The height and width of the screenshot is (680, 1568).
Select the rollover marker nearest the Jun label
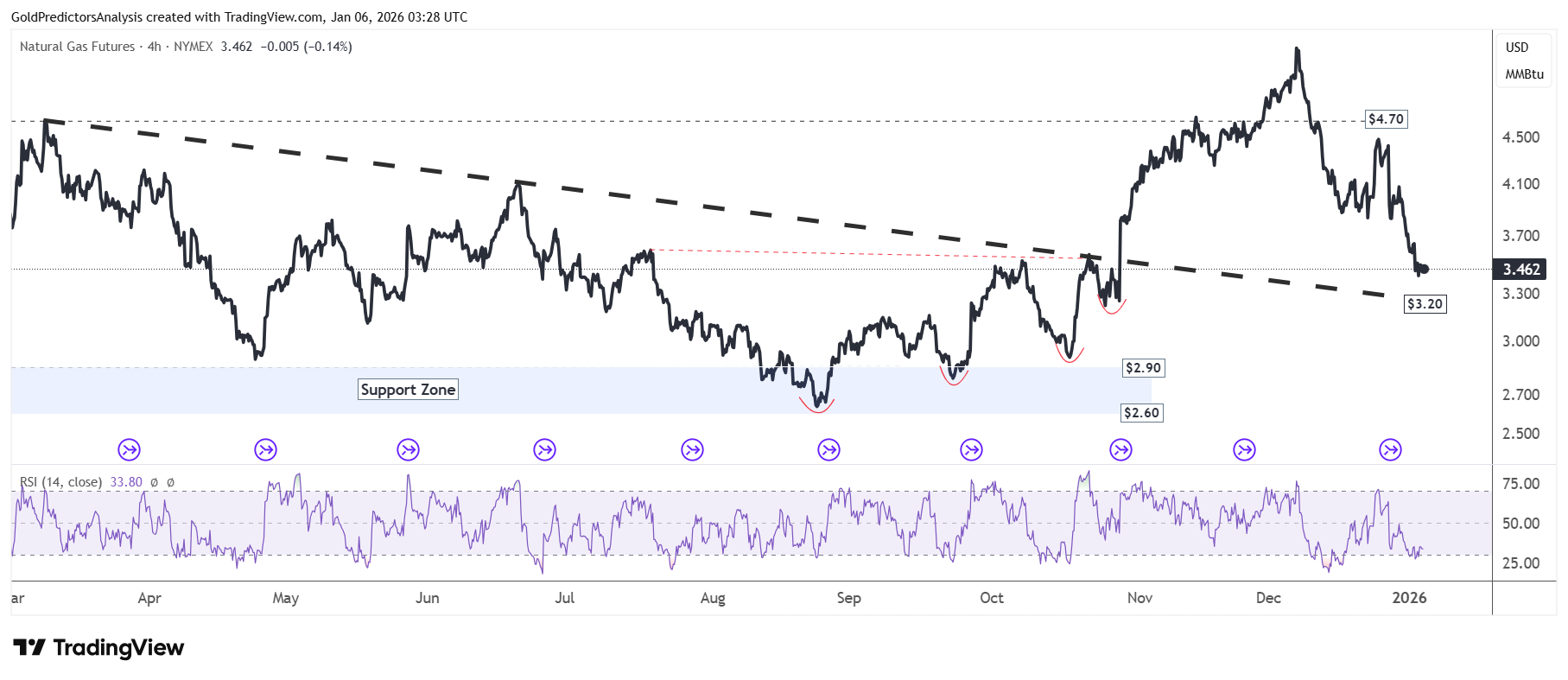(x=408, y=449)
